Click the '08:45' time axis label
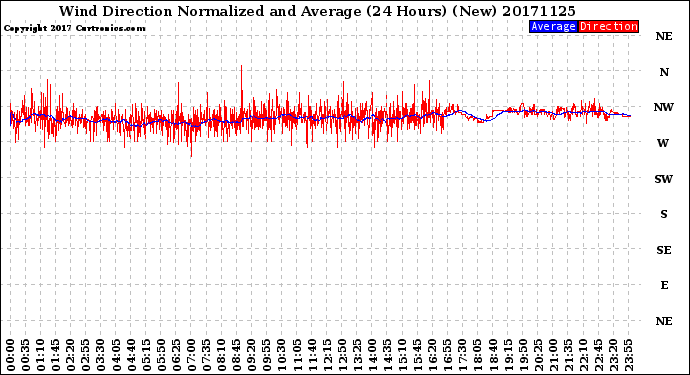The width and height of the screenshot is (690, 375). click(237, 355)
